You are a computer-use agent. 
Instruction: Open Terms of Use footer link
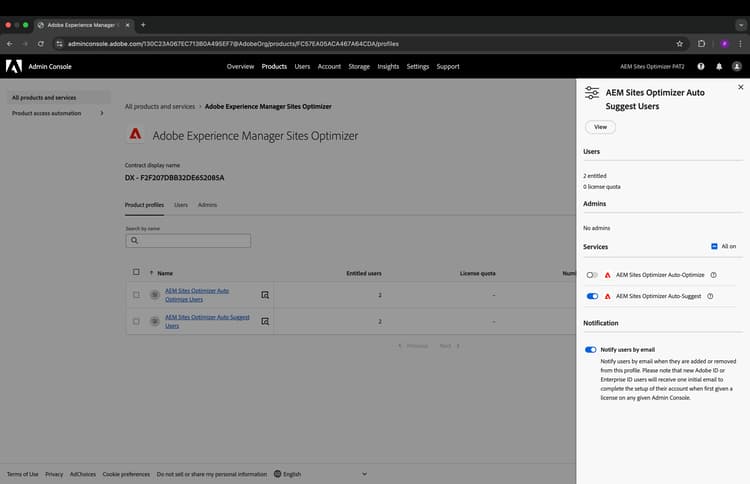[x=22, y=474]
